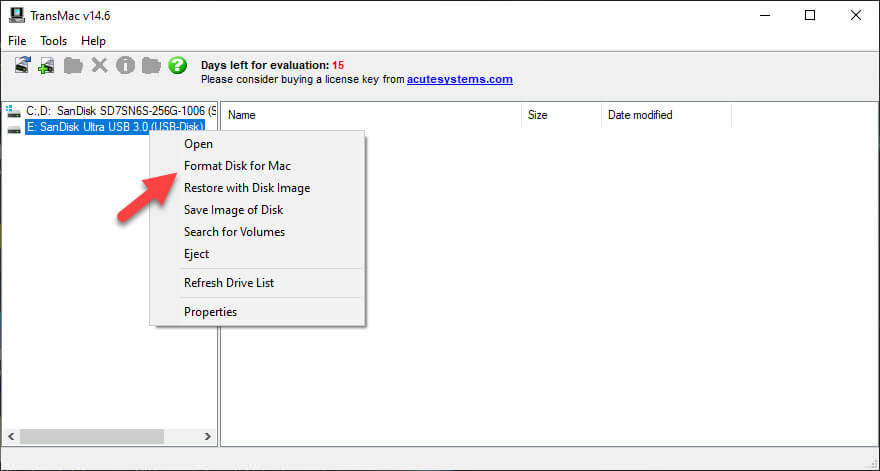Screen dimensions: 880x471
Task: Click the TransMac app icon in title bar
Action: 16,15
